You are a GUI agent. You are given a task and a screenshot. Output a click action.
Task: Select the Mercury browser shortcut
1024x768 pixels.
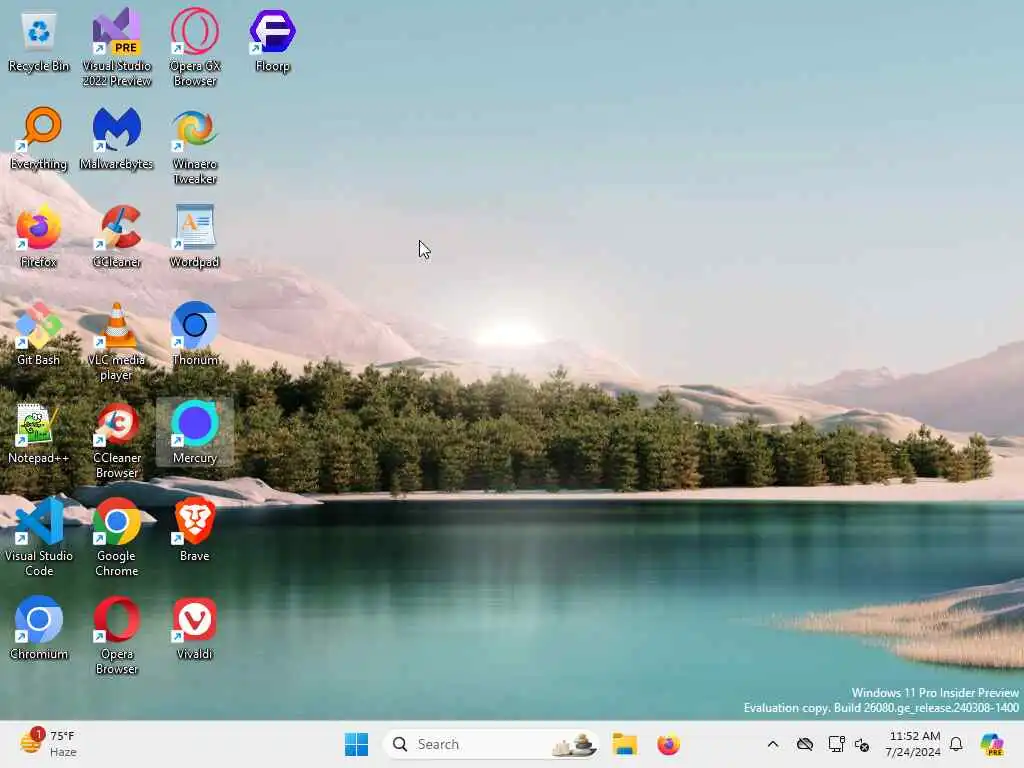point(195,433)
